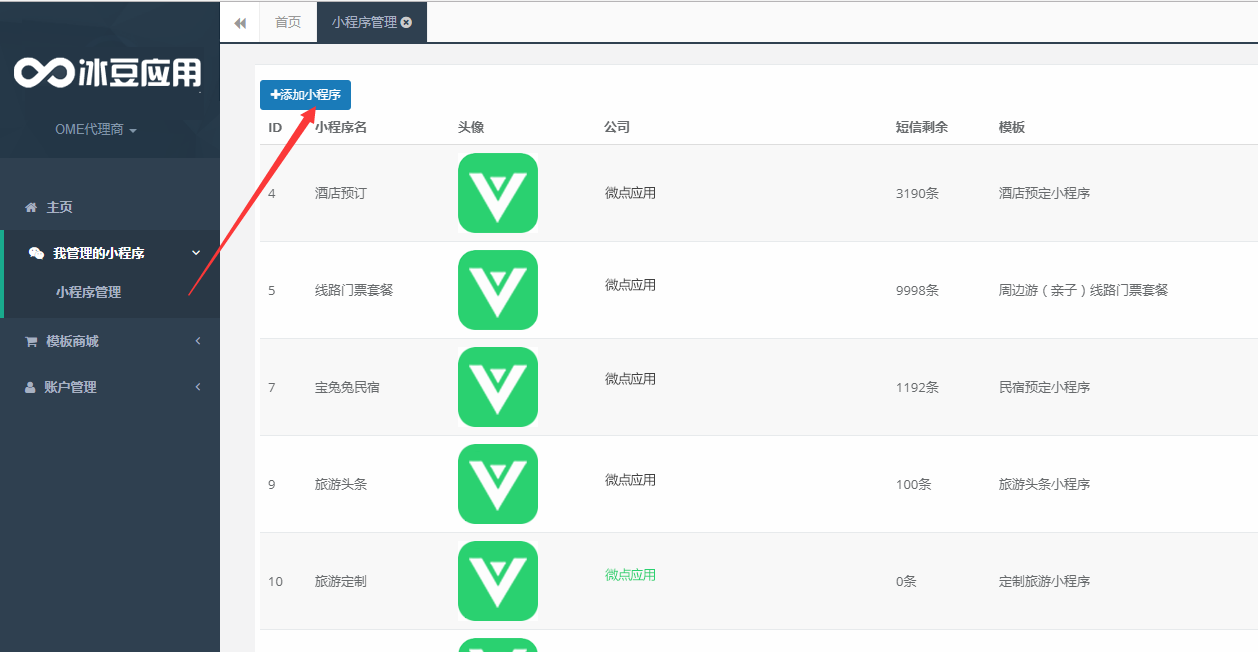Click the 酒店预定小程序 template cell
Viewport: 1258px width, 652px height.
[1044, 193]
